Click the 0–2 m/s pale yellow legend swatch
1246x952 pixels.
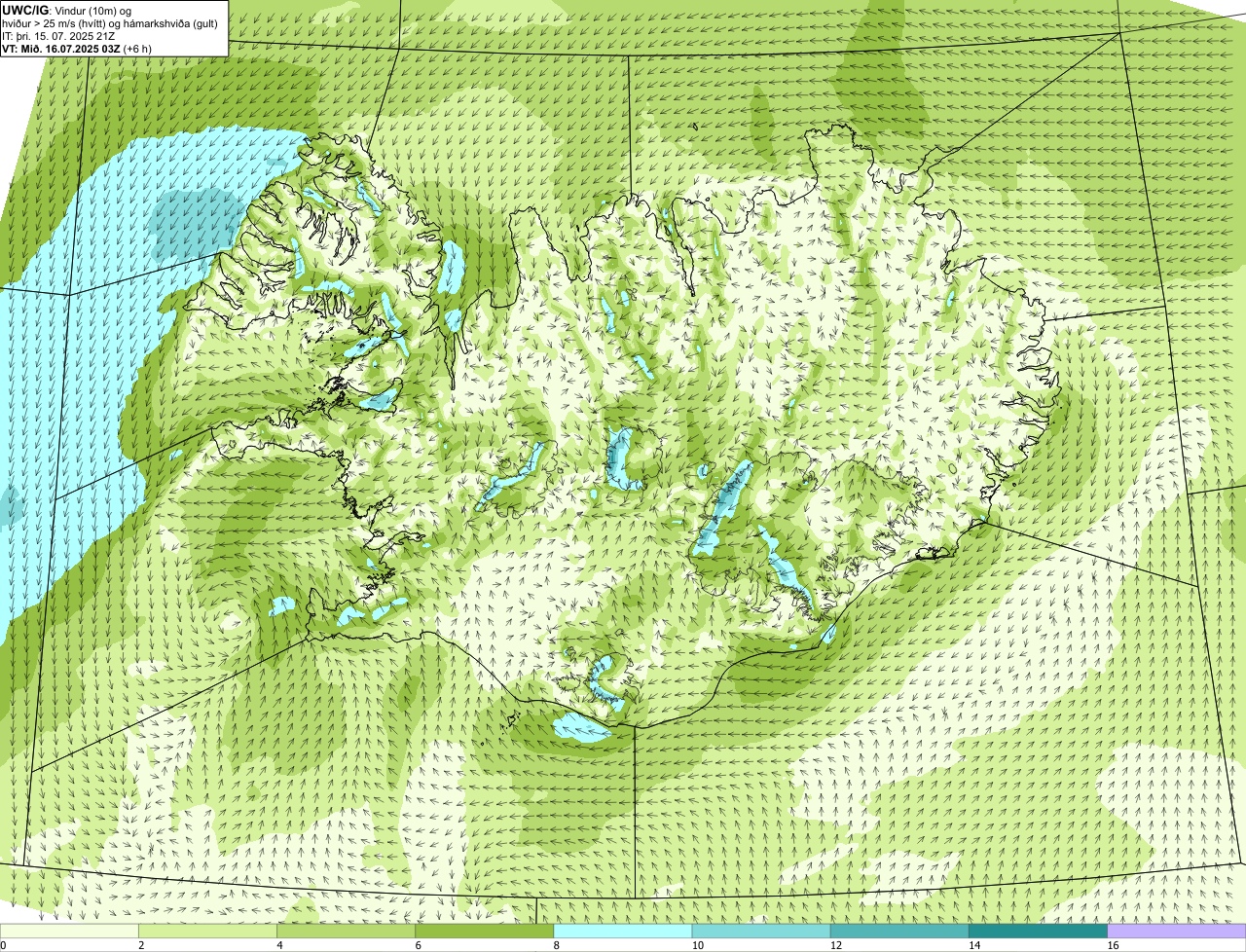tap(69, 931)
